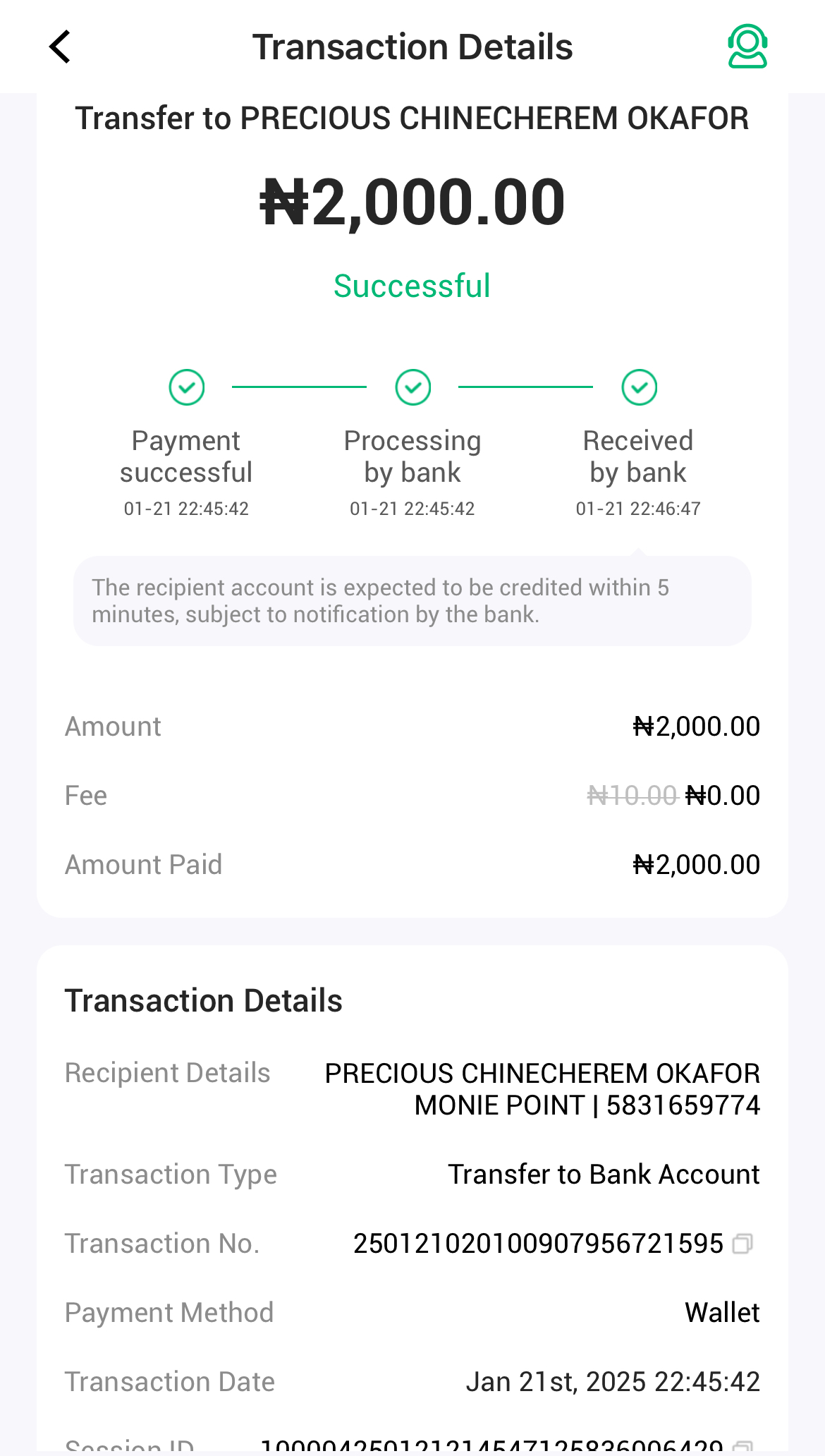Tap the Transfer to PRECIOUS CHINECHEREM OKAFOR heading
Screen dimensions: 825x1456
point(412,119)
